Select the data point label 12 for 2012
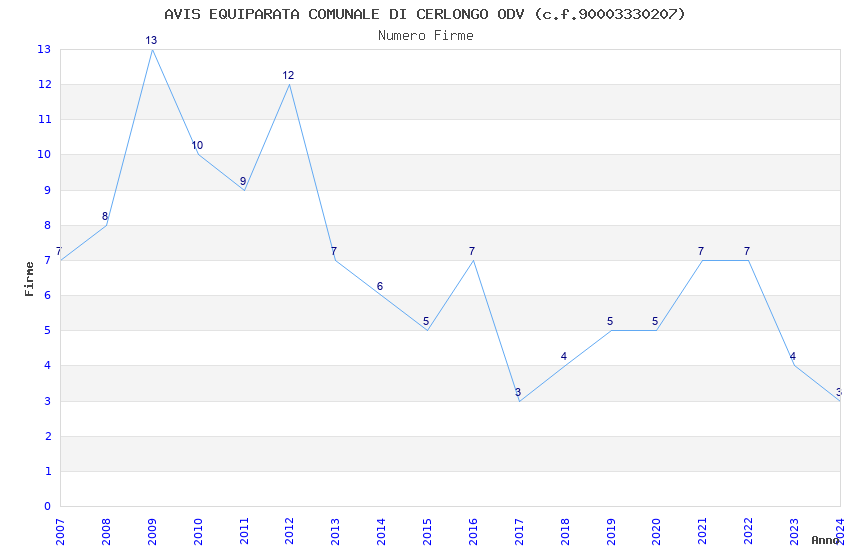Viewport: 850px width, 550px height. [288, 75]
